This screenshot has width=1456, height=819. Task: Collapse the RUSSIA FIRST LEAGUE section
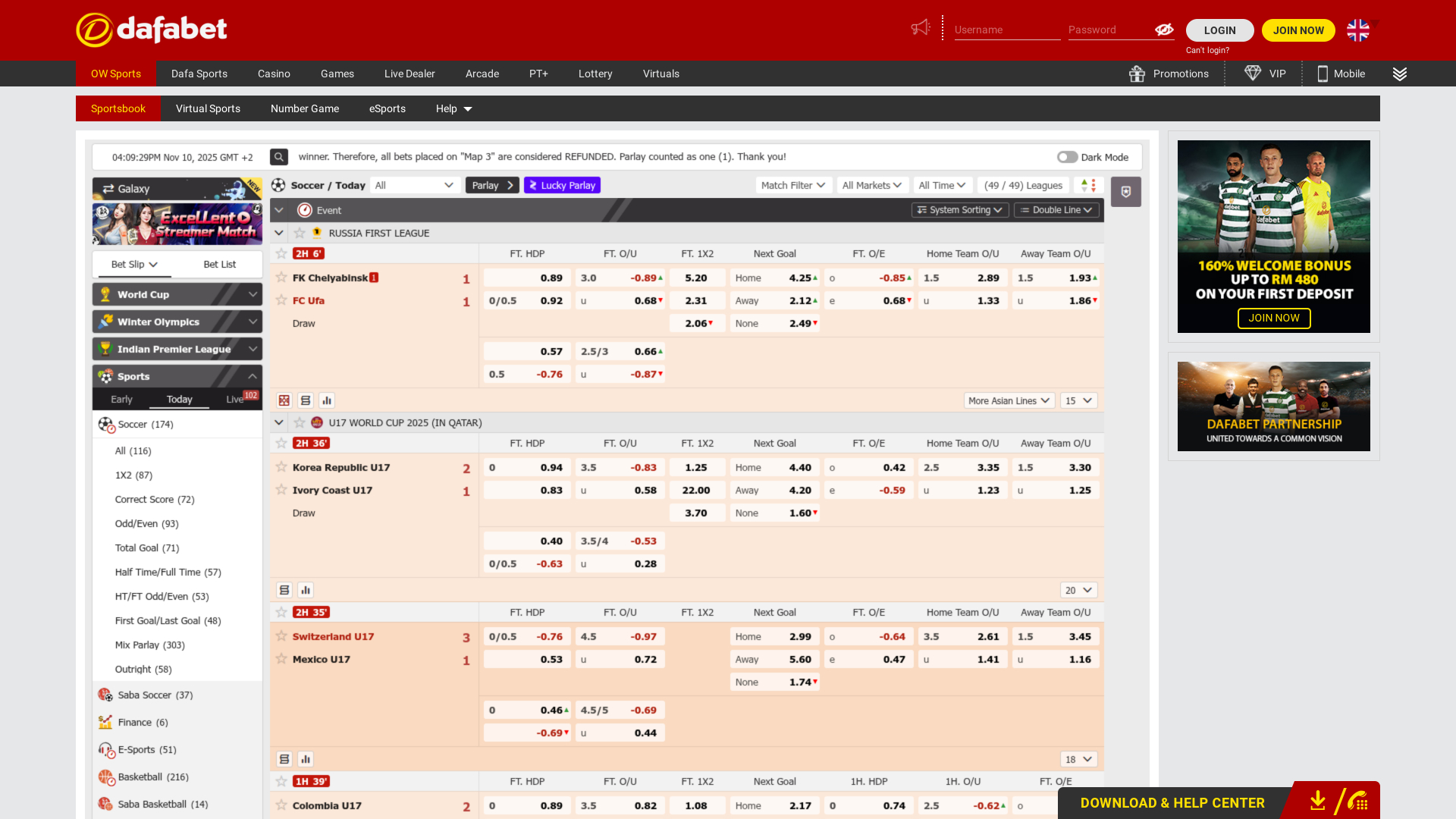tap(278, 233)
